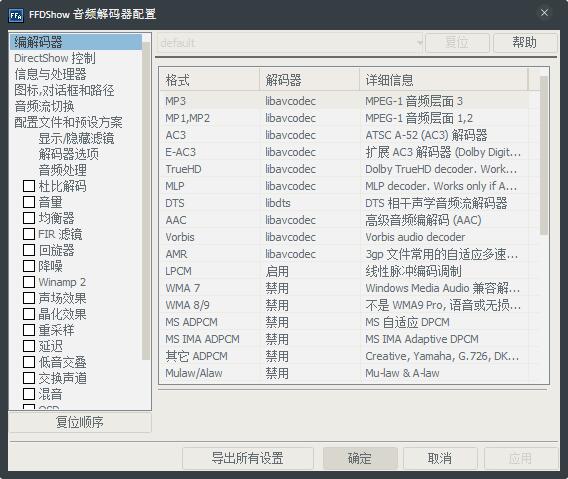Click the left tree vertical scrollbar
Screen dimensions: 568x479
[146, 201]
